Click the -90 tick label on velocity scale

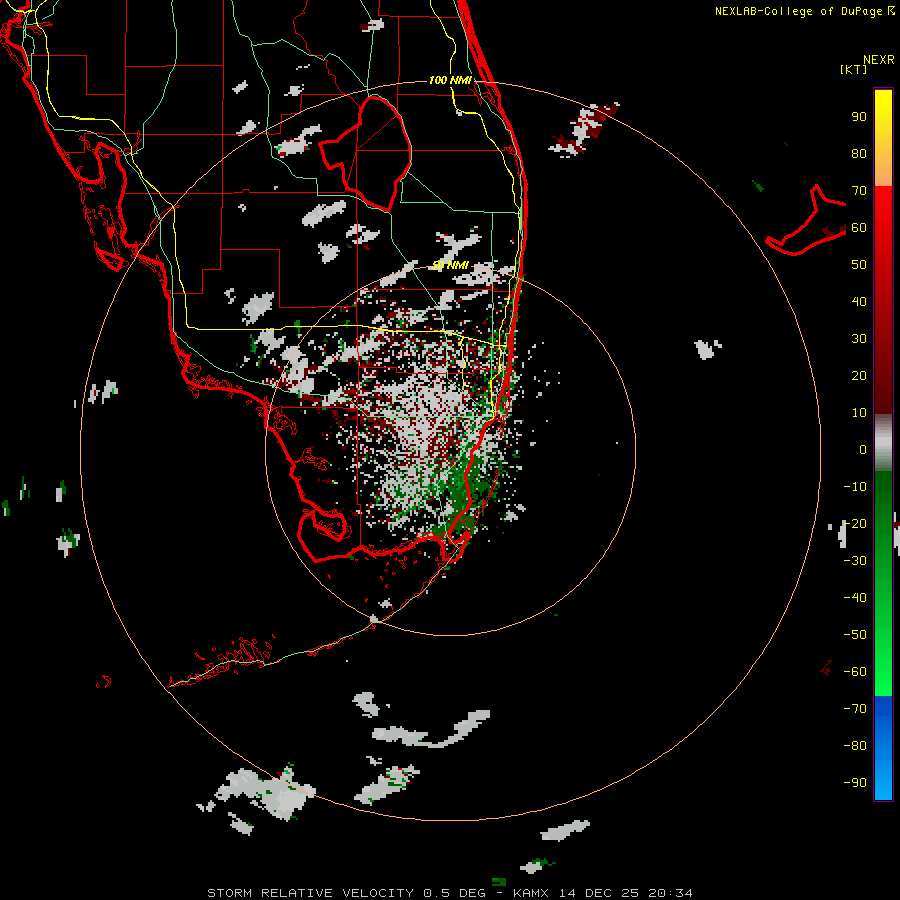point(855,783)
